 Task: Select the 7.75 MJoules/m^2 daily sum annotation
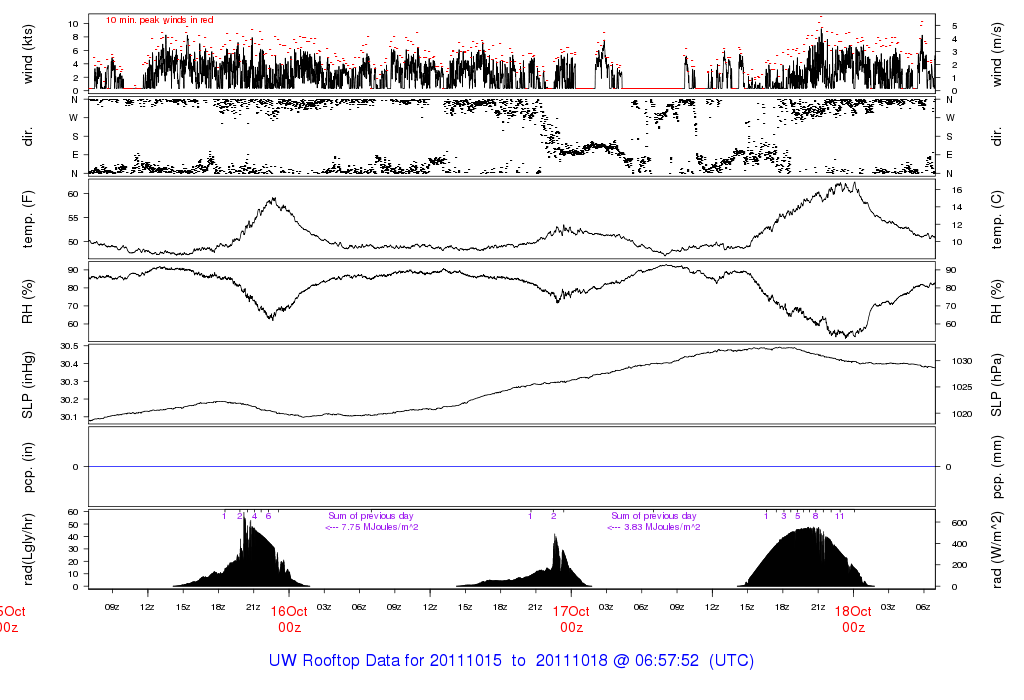[371, 527]
